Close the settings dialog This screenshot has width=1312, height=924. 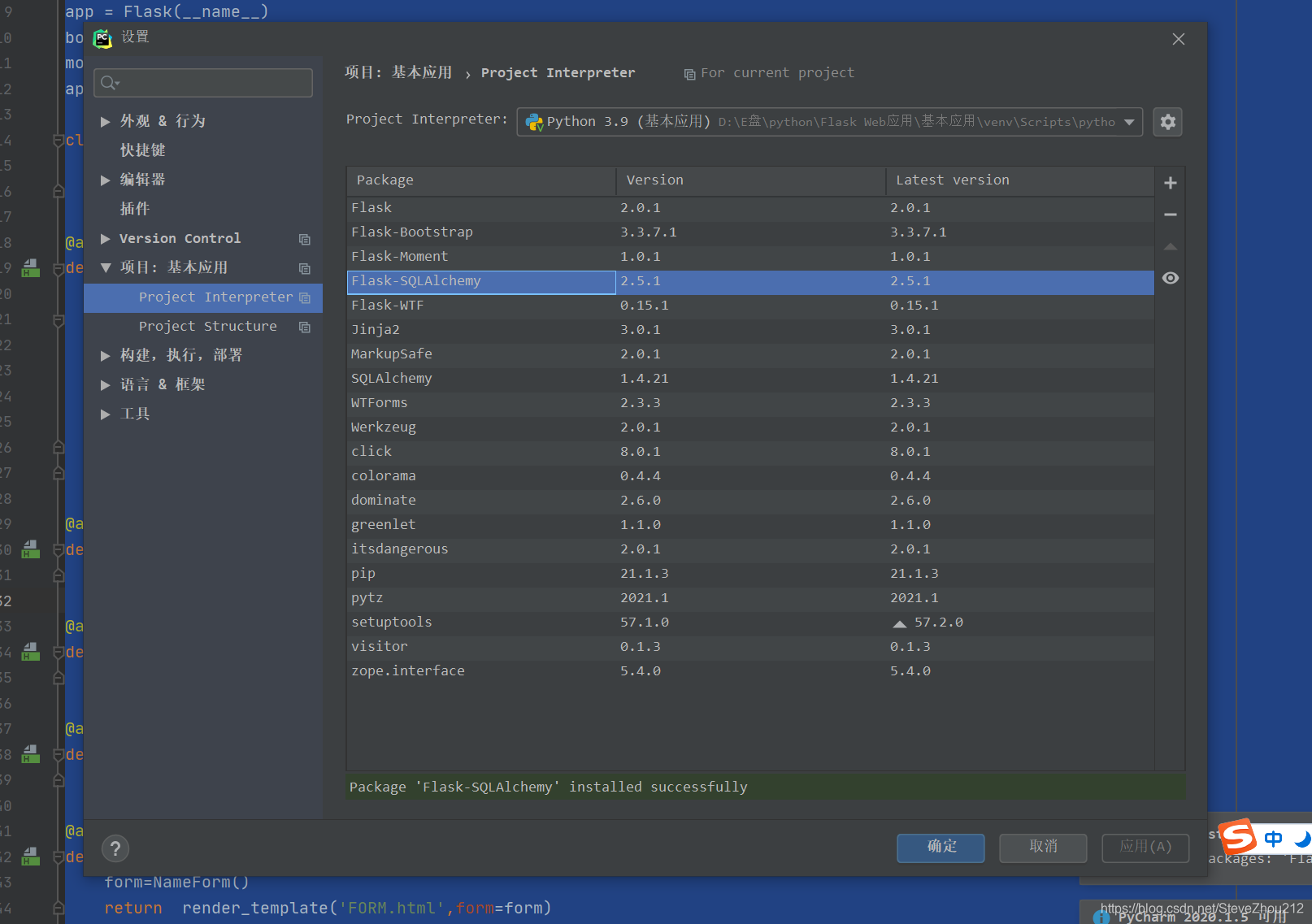pos(1178,39)
